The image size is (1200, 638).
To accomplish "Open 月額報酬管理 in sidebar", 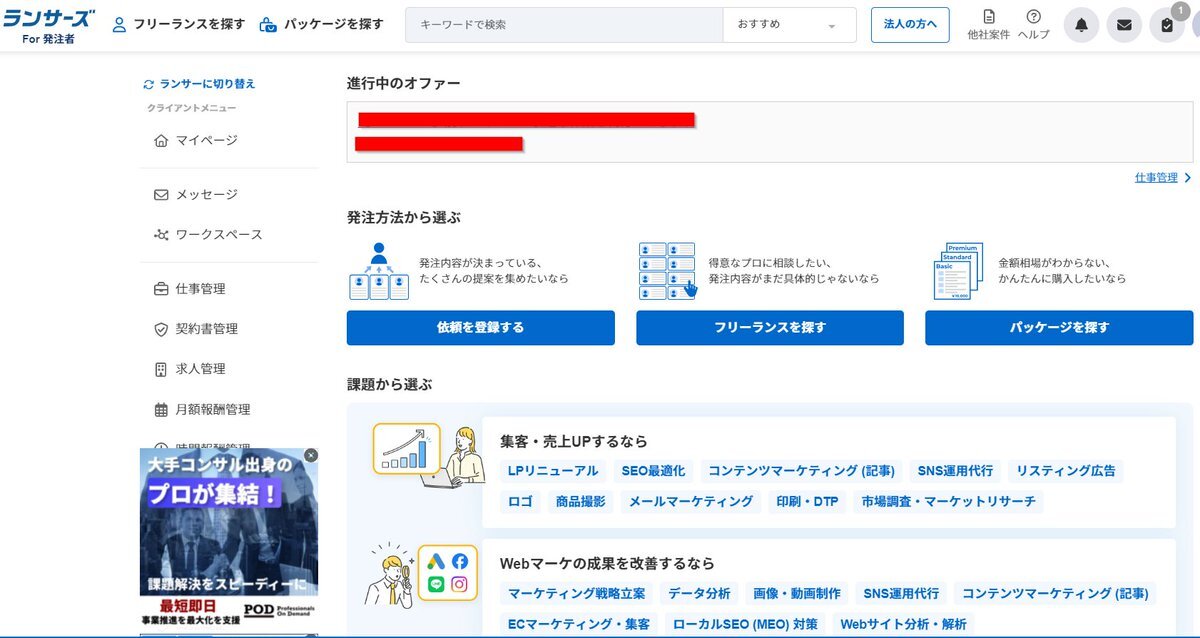I will (213, 410).
